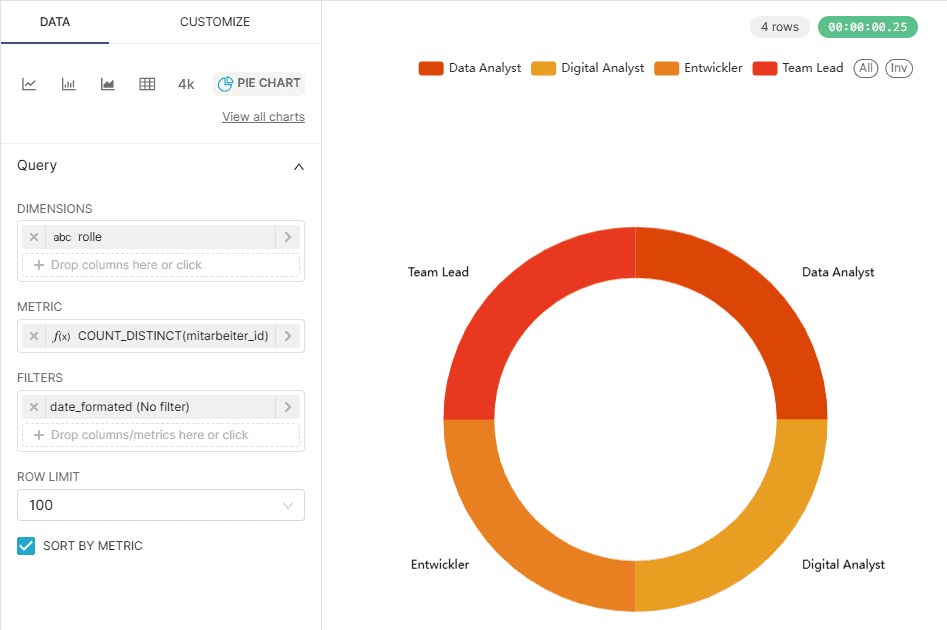Image resolution: width=947 pixels, height=630 pixels.
Task: Invert legend selection with Inv button
Action: [899, 68]
